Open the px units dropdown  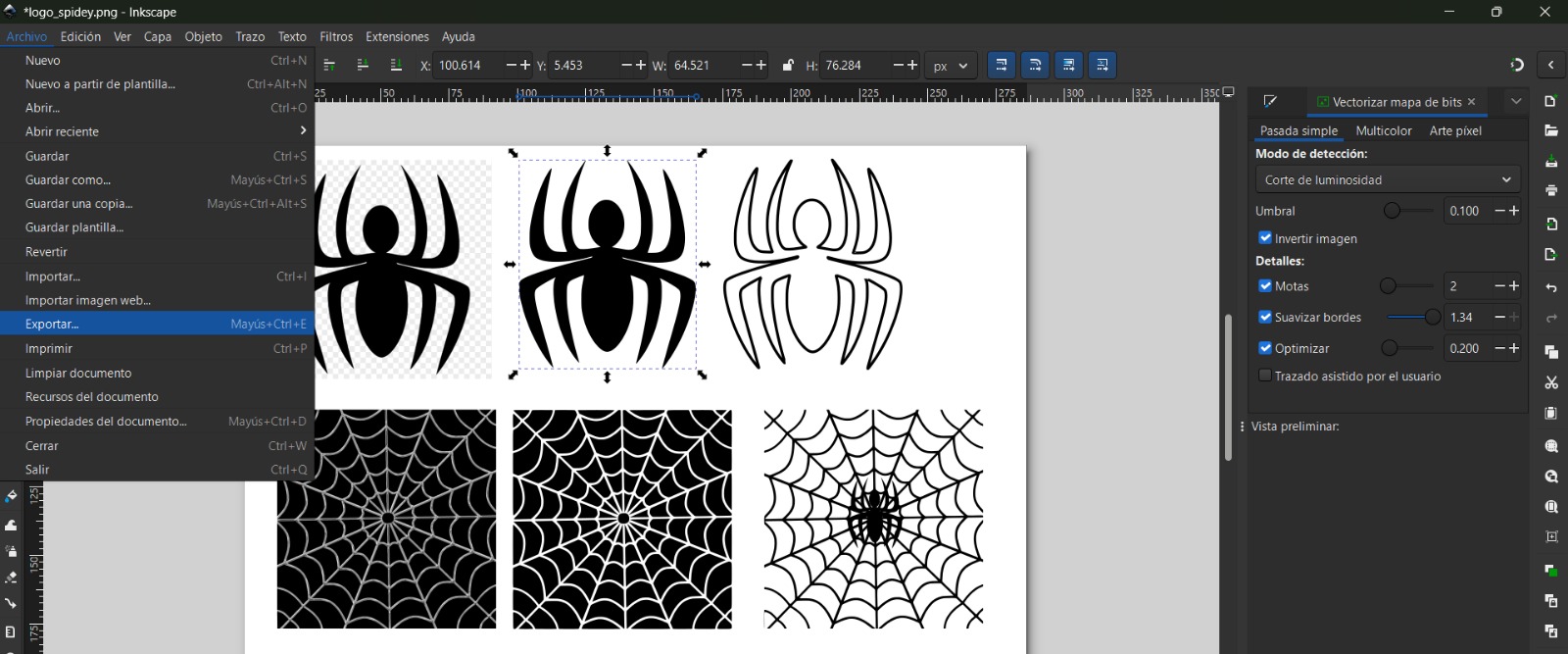click(x=950, y=66)
